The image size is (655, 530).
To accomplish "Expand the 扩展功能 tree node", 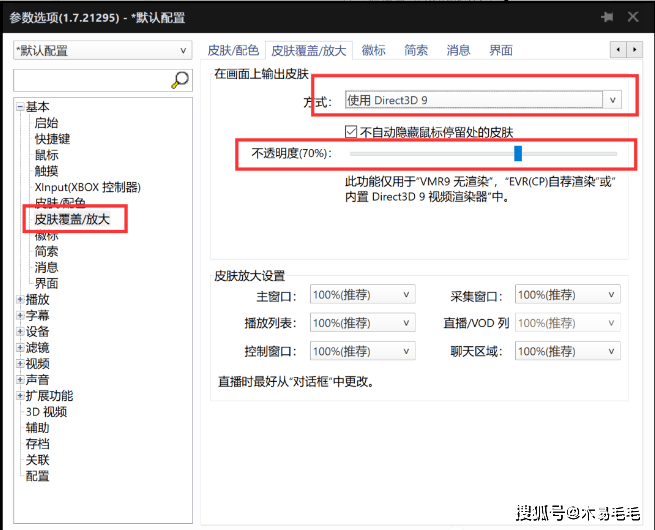I will (20, 396).
